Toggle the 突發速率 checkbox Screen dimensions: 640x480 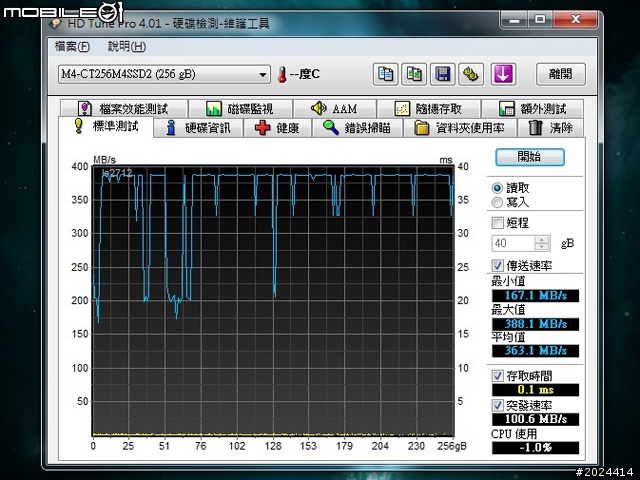click(497, 405)
